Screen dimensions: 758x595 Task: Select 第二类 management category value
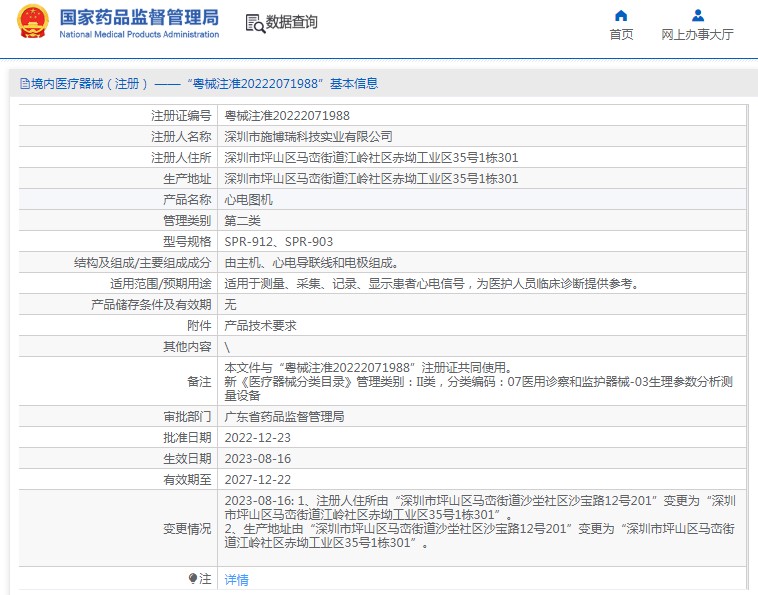(243, 221)
